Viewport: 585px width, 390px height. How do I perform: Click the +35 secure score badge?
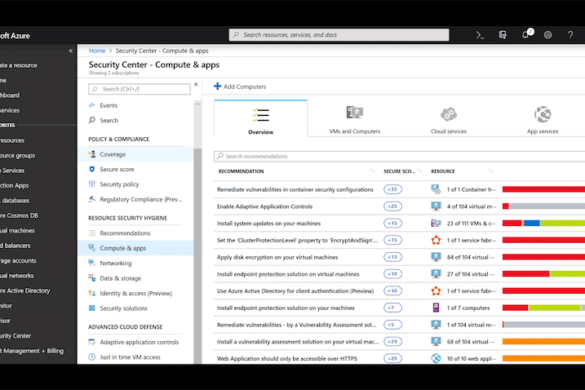(x=392, y=190)
